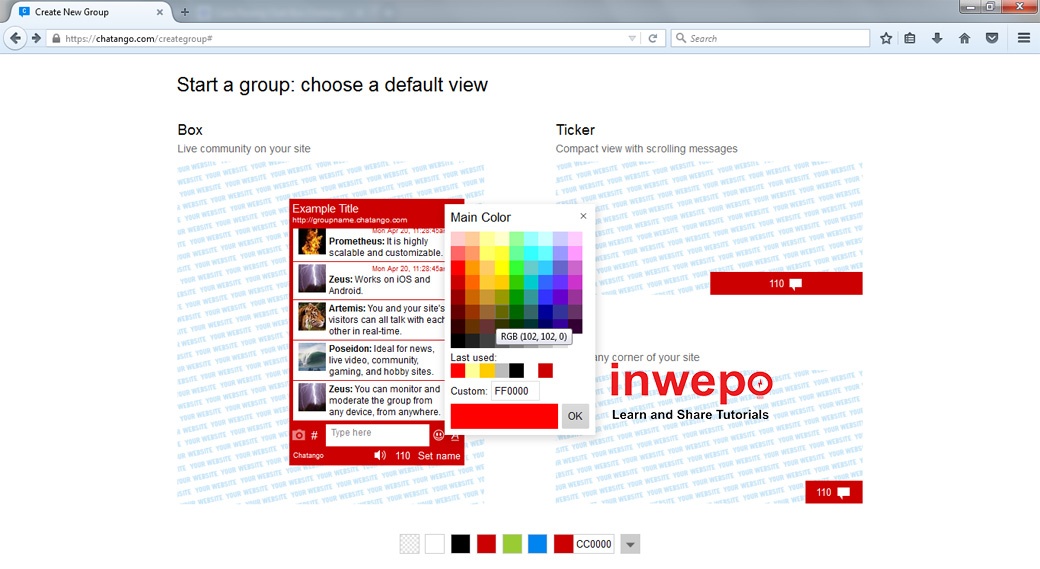Open the smiley emoticon picker in chat
The height and width of the screenshot is (569, 1040).
click(x=438, y=435)
